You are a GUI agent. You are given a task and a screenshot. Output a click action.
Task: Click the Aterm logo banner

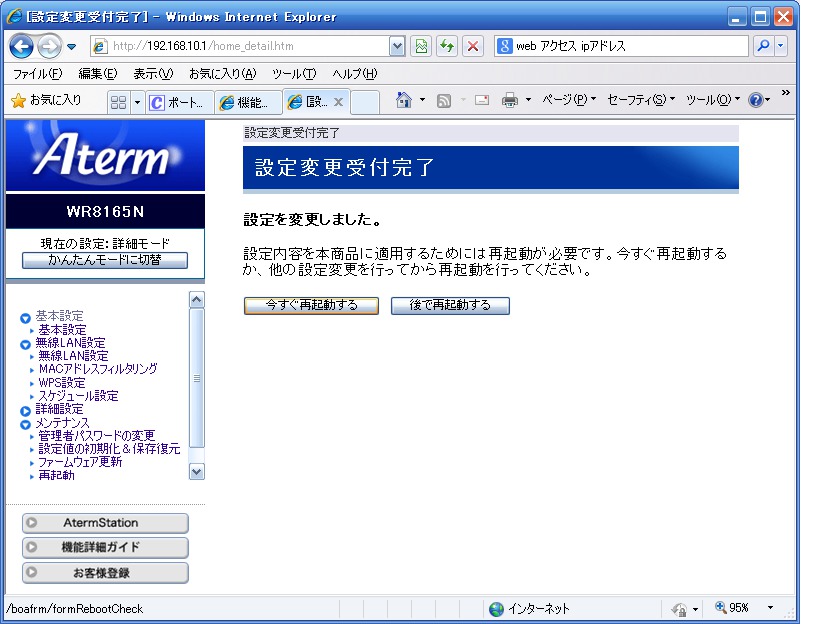(x=105, y=155)
